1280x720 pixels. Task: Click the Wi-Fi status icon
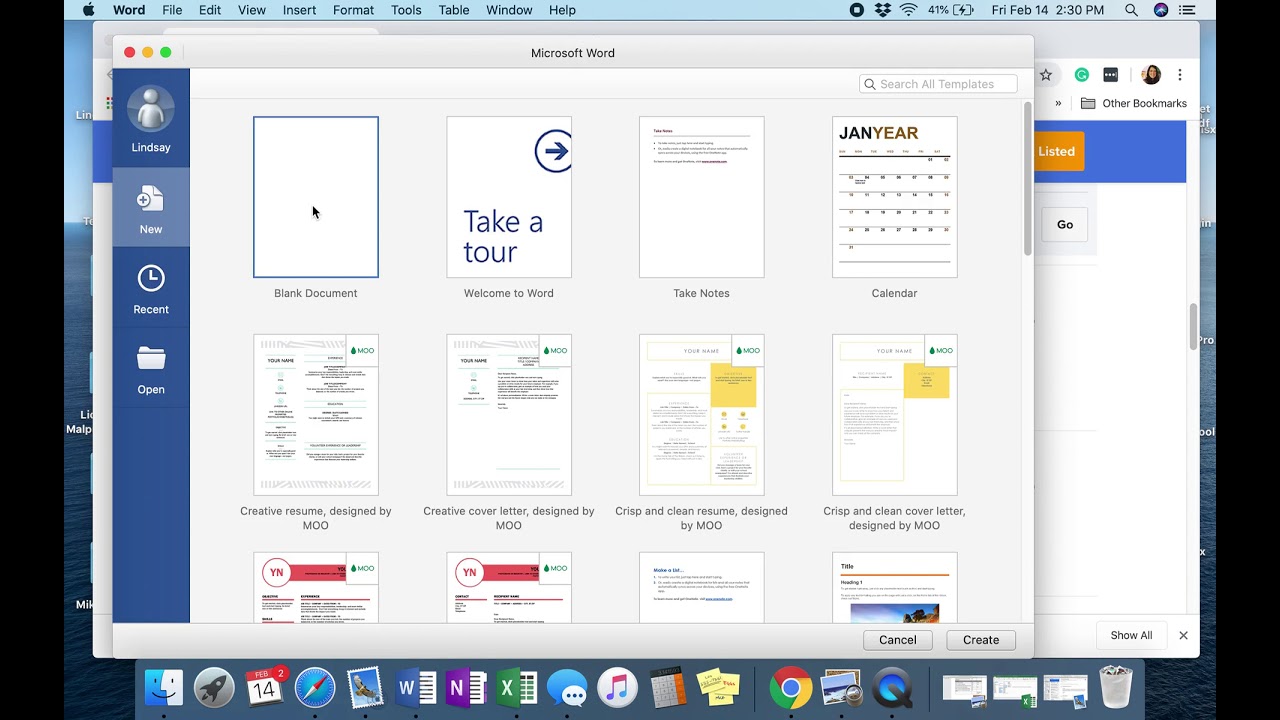(909, 10)
